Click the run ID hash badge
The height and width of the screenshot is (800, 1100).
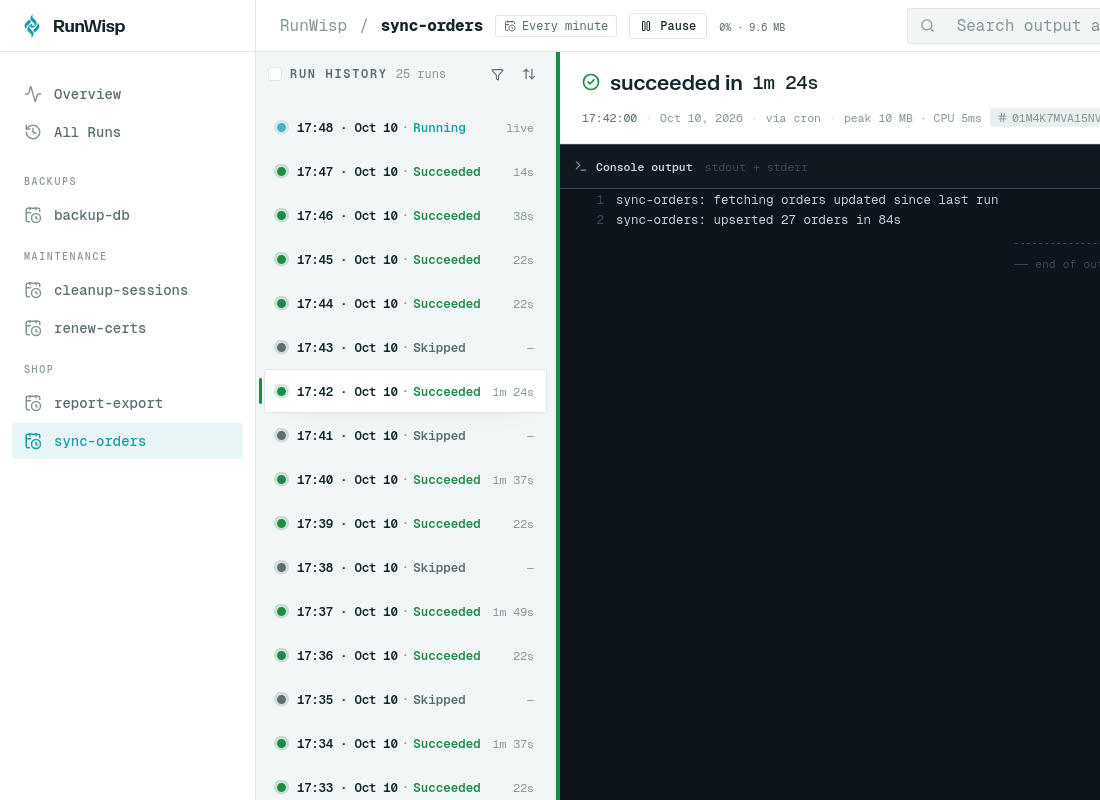(1045, 118)
